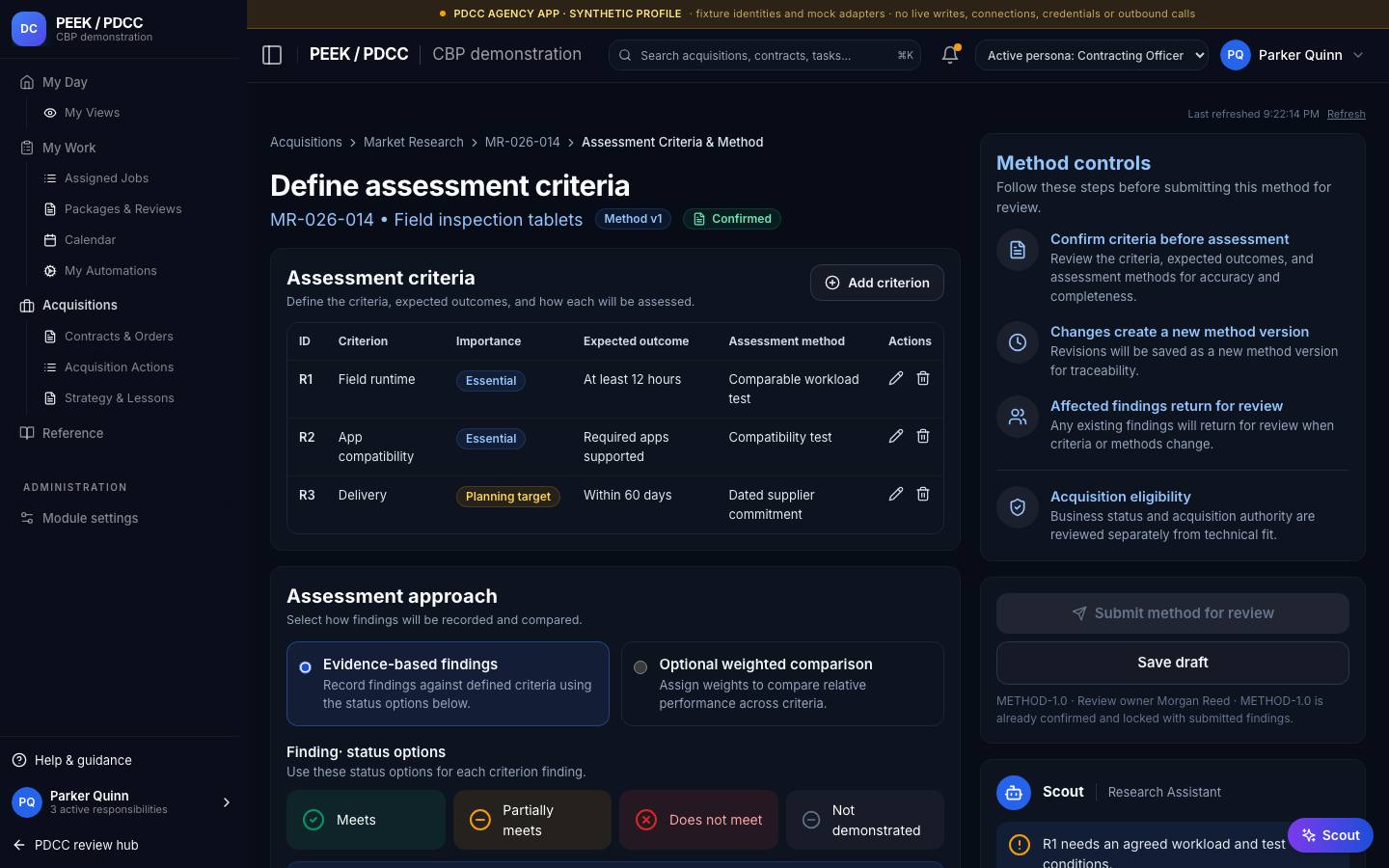Navigate to Contracts & Orders
Viewport: 1389px width, 868px height.
[x=119, y=337]
